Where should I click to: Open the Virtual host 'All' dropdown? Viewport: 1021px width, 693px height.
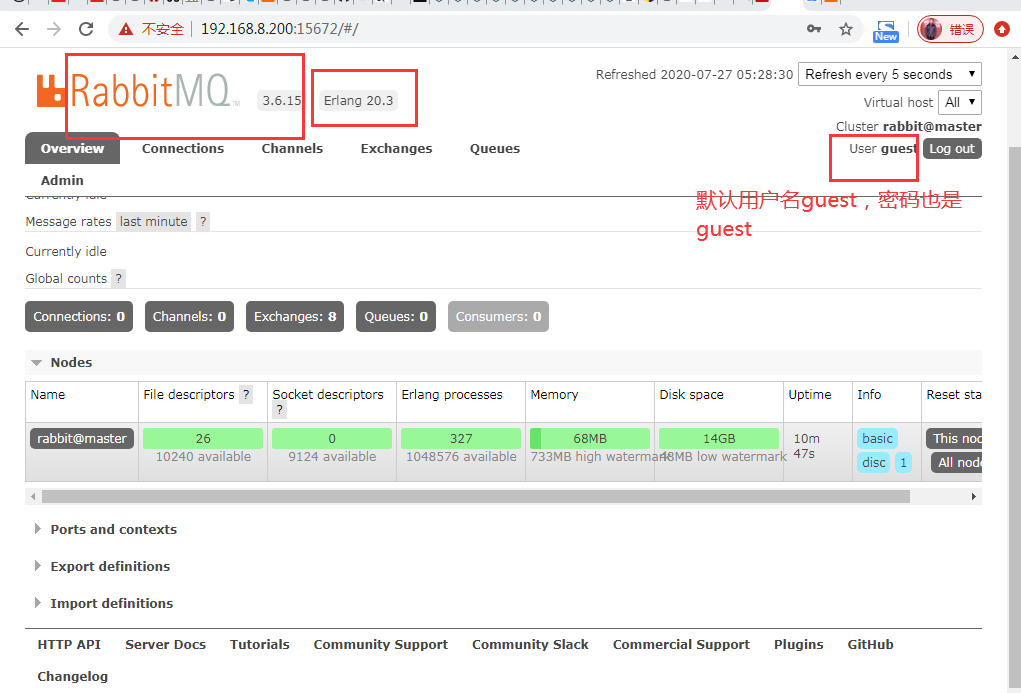coord(959,102)
